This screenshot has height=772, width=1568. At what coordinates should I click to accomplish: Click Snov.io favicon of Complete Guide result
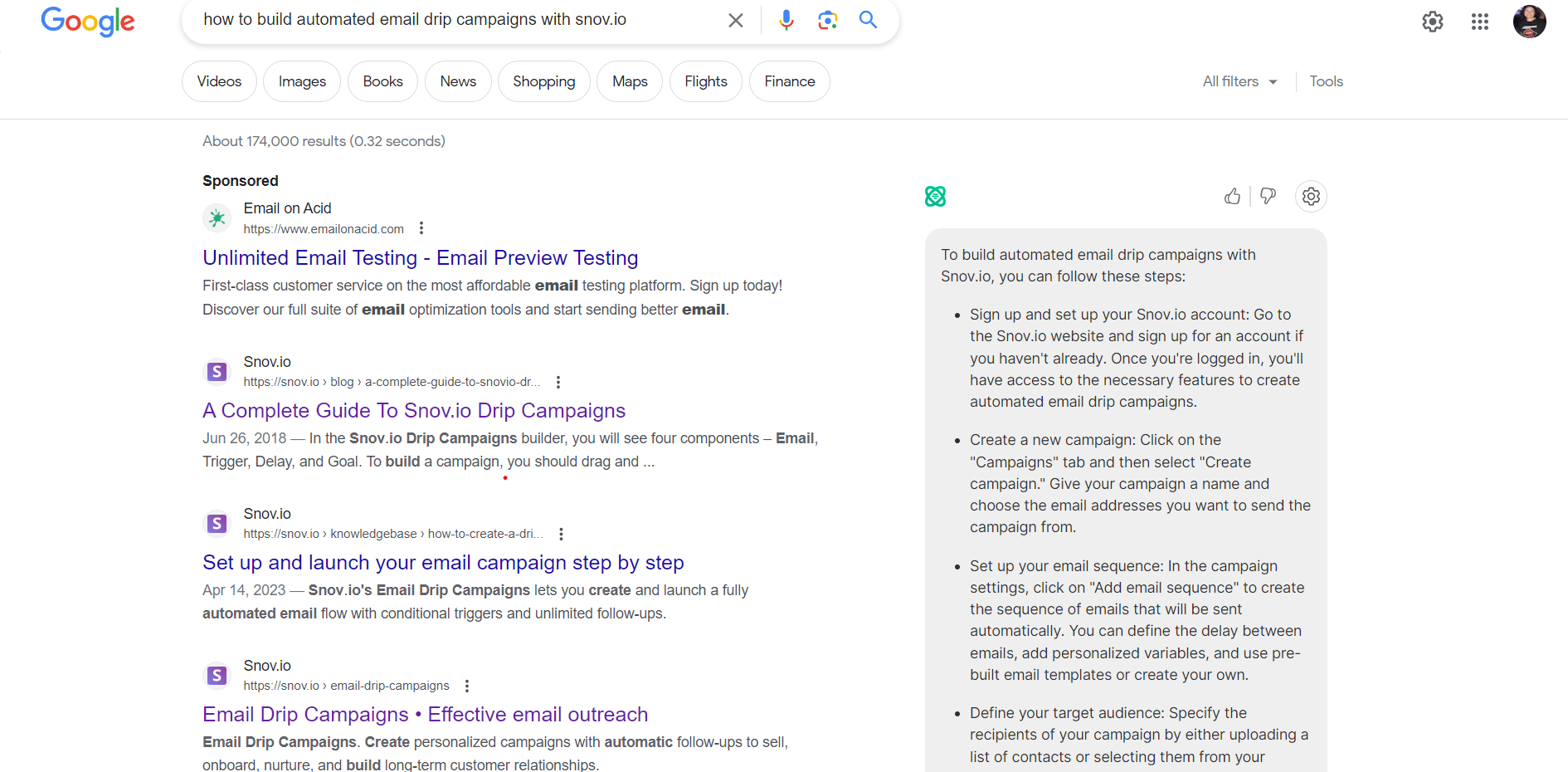217,372
